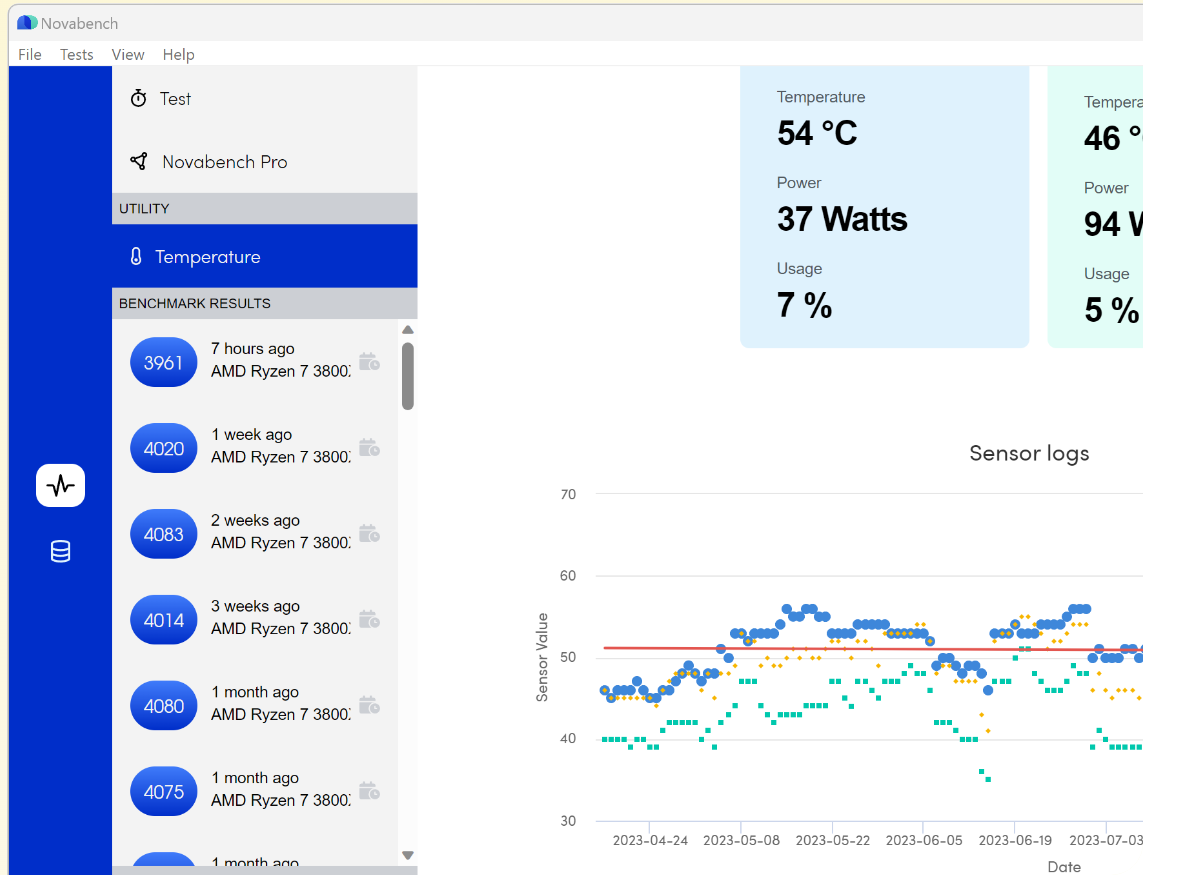Click the Novabench Pro share icon
The image size is (1182, 890).
click(x=139, y=161)
